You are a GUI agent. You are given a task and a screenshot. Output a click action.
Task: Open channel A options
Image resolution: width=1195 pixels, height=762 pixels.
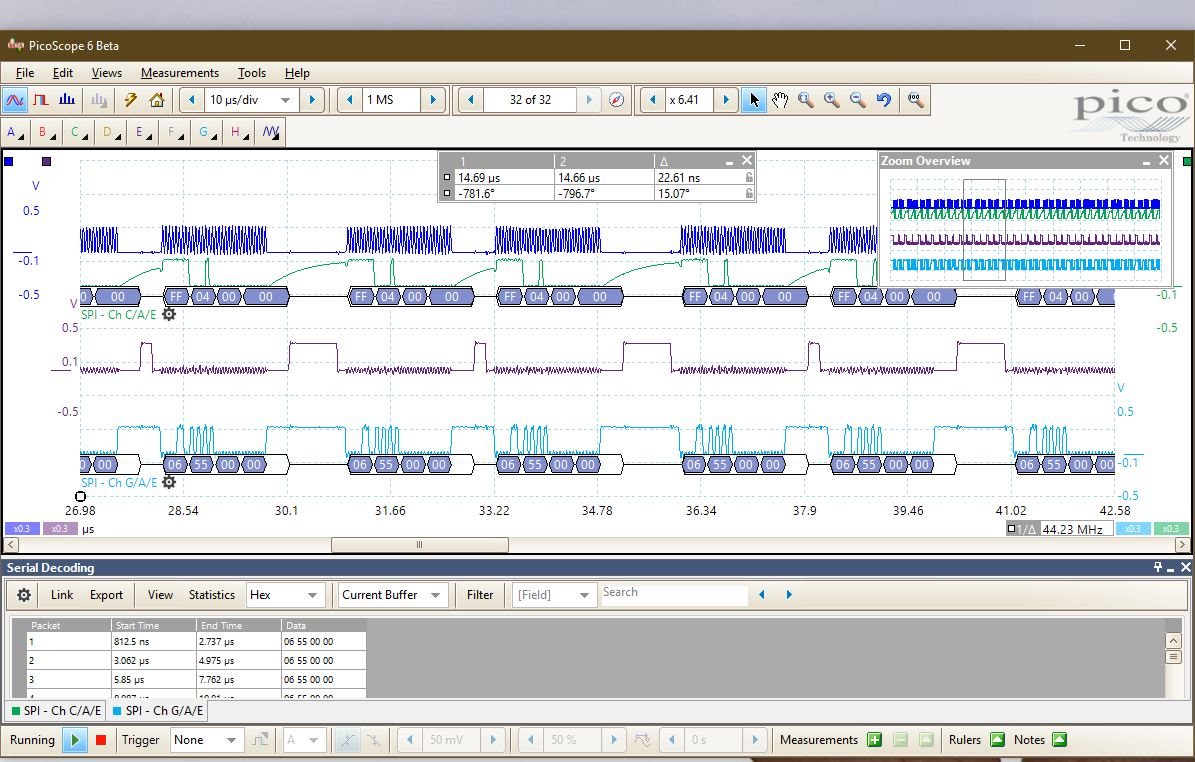(14, 132)
